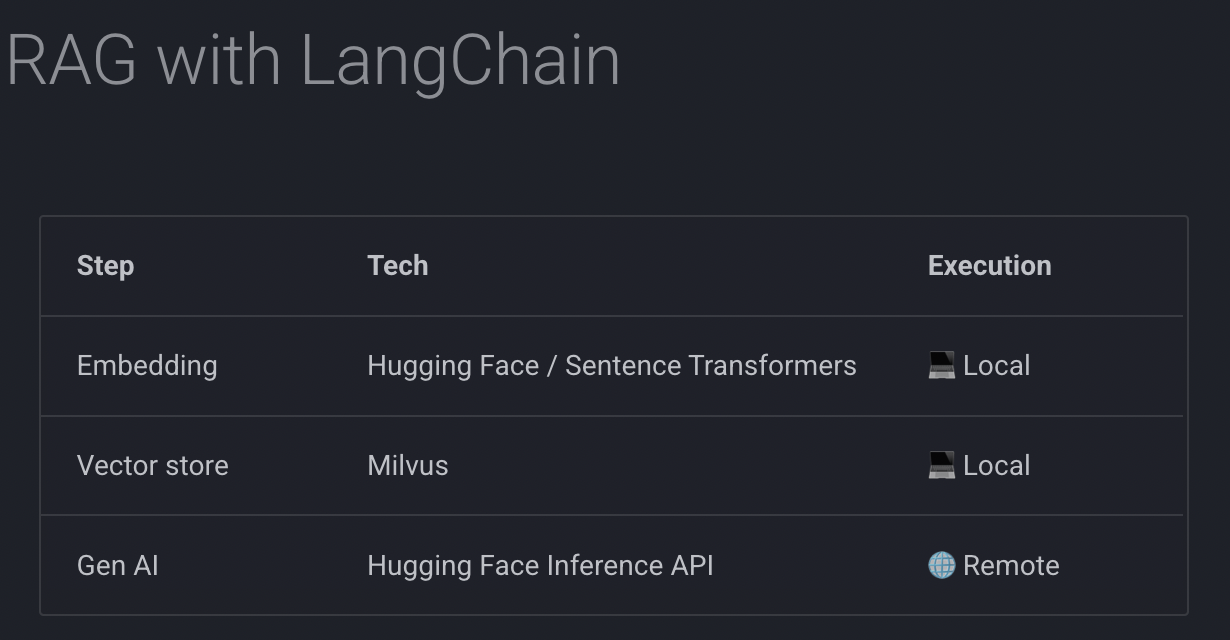This screenshot has height=640, width=1230.
Task: Click "Sentence Transformers" in the Embedding row
Action: tap(711, 366)
